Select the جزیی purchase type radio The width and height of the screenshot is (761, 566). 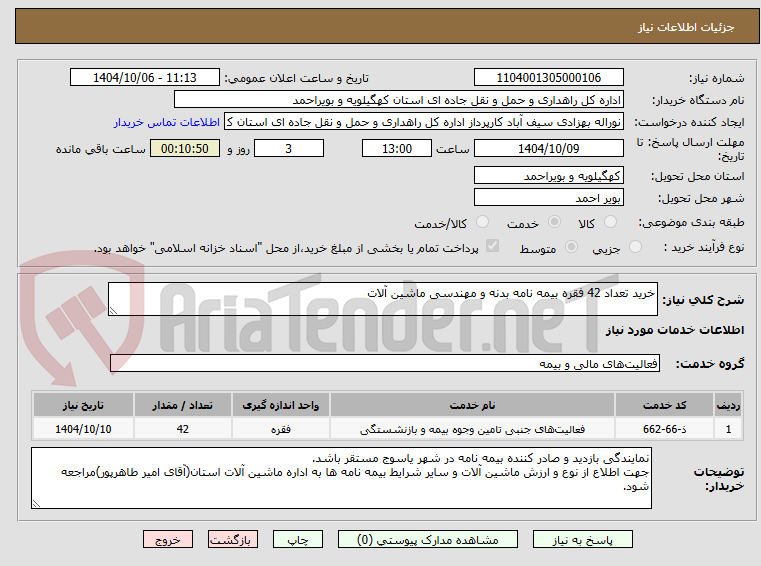point(635,247)
